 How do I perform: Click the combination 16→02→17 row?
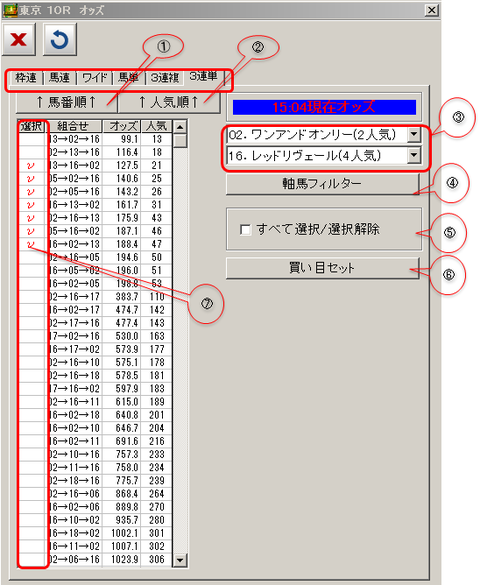pyautogui.click(x=75, y=310)
